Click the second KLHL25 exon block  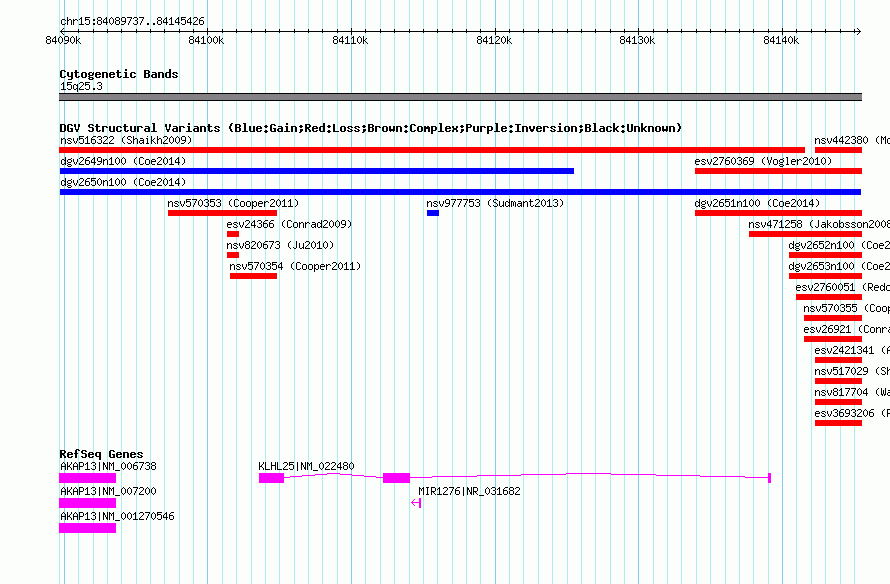(396, 478)
